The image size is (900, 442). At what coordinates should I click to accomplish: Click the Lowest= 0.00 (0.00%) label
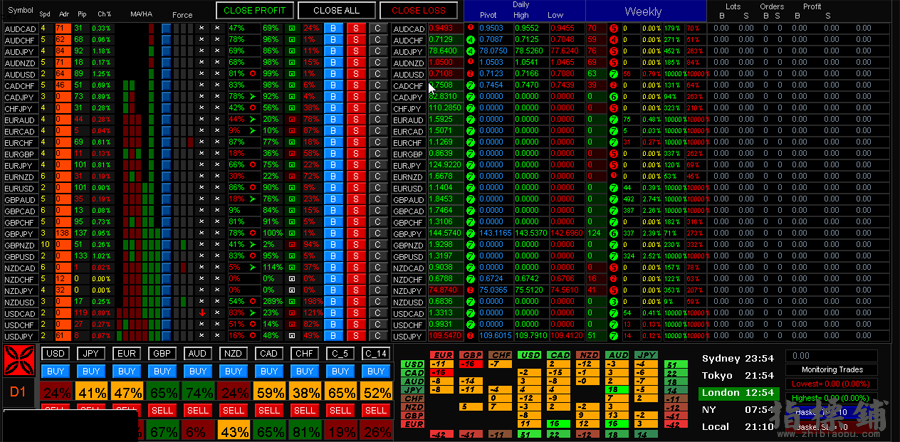point(831,383)
